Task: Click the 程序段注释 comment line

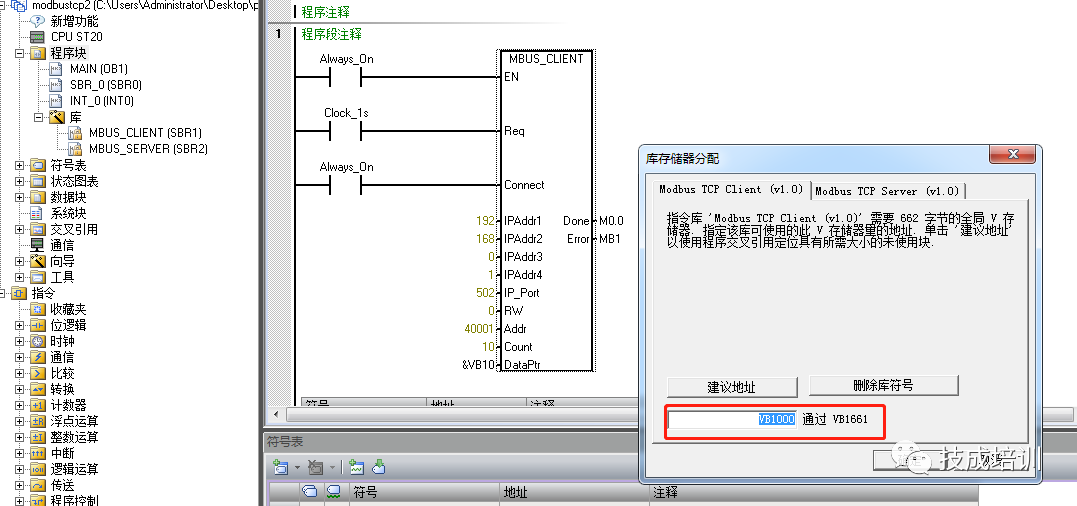Action: 332,34
